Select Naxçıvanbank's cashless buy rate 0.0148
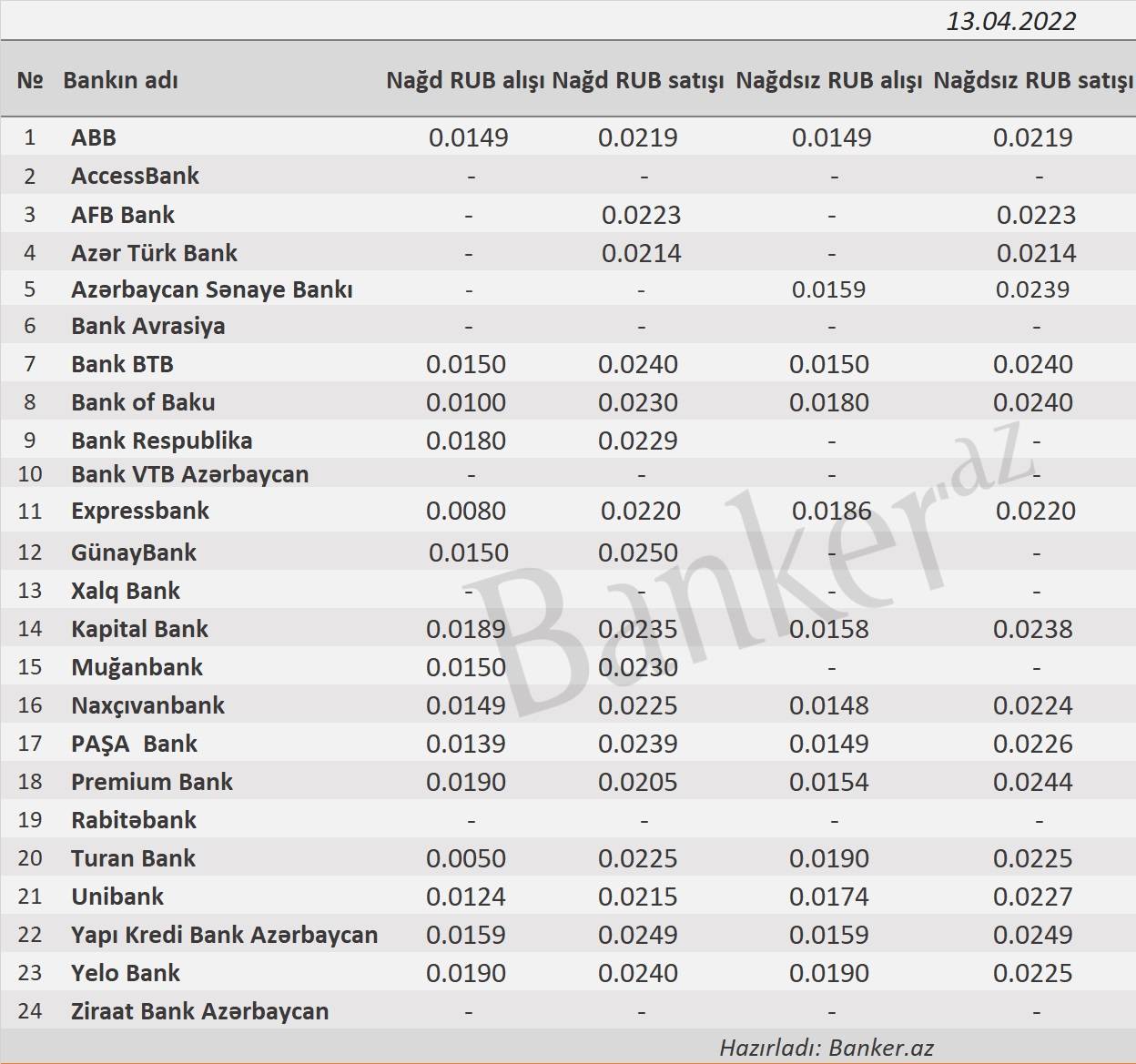This screenshot has height=1064, width=1136. (x=829, y=705)
